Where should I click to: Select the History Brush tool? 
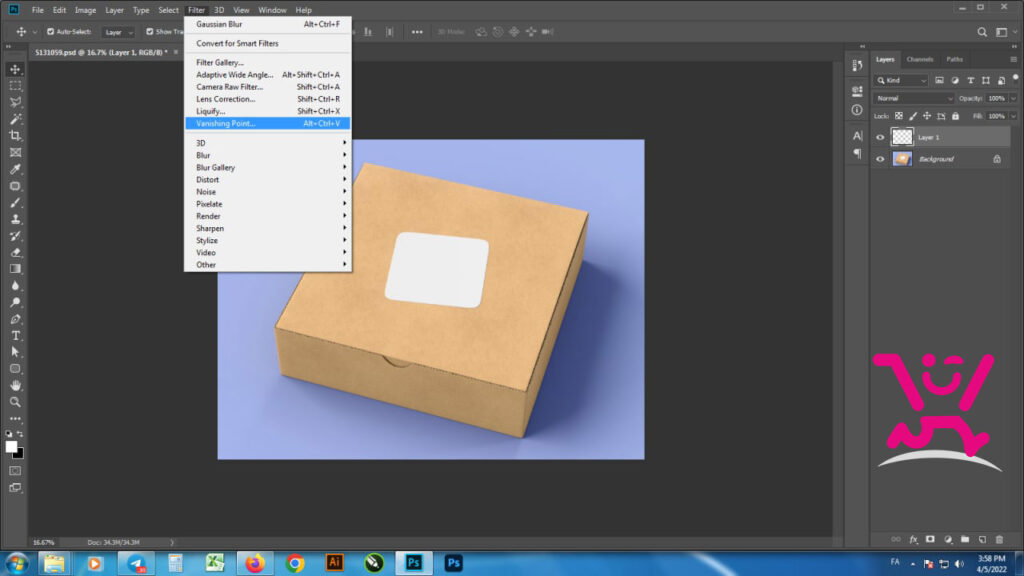point(15,236)
